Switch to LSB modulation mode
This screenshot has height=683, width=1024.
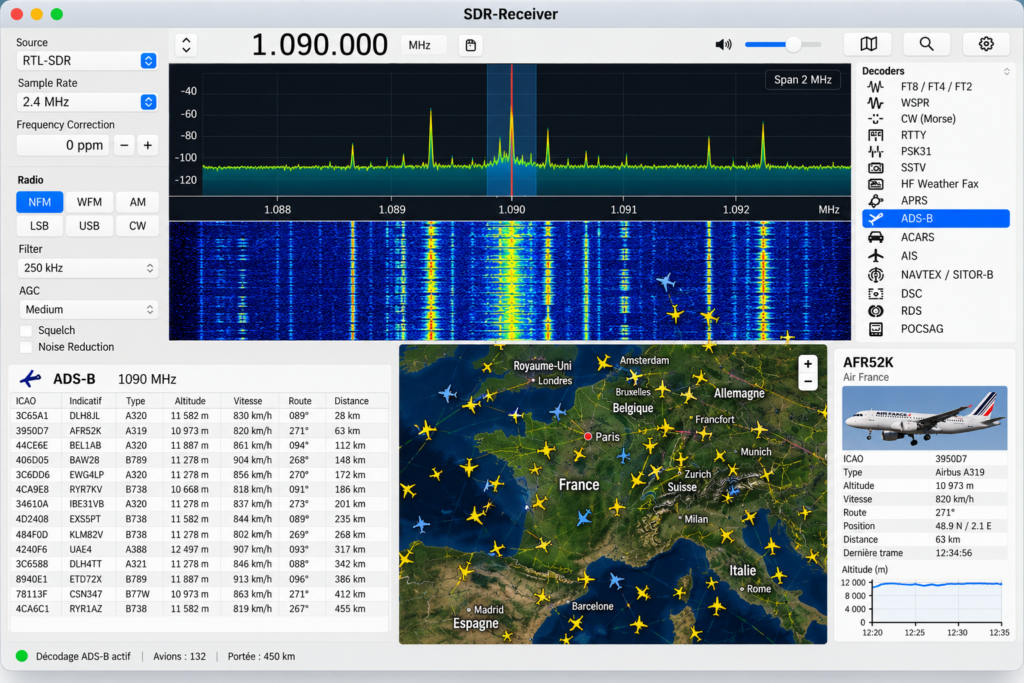39,226
